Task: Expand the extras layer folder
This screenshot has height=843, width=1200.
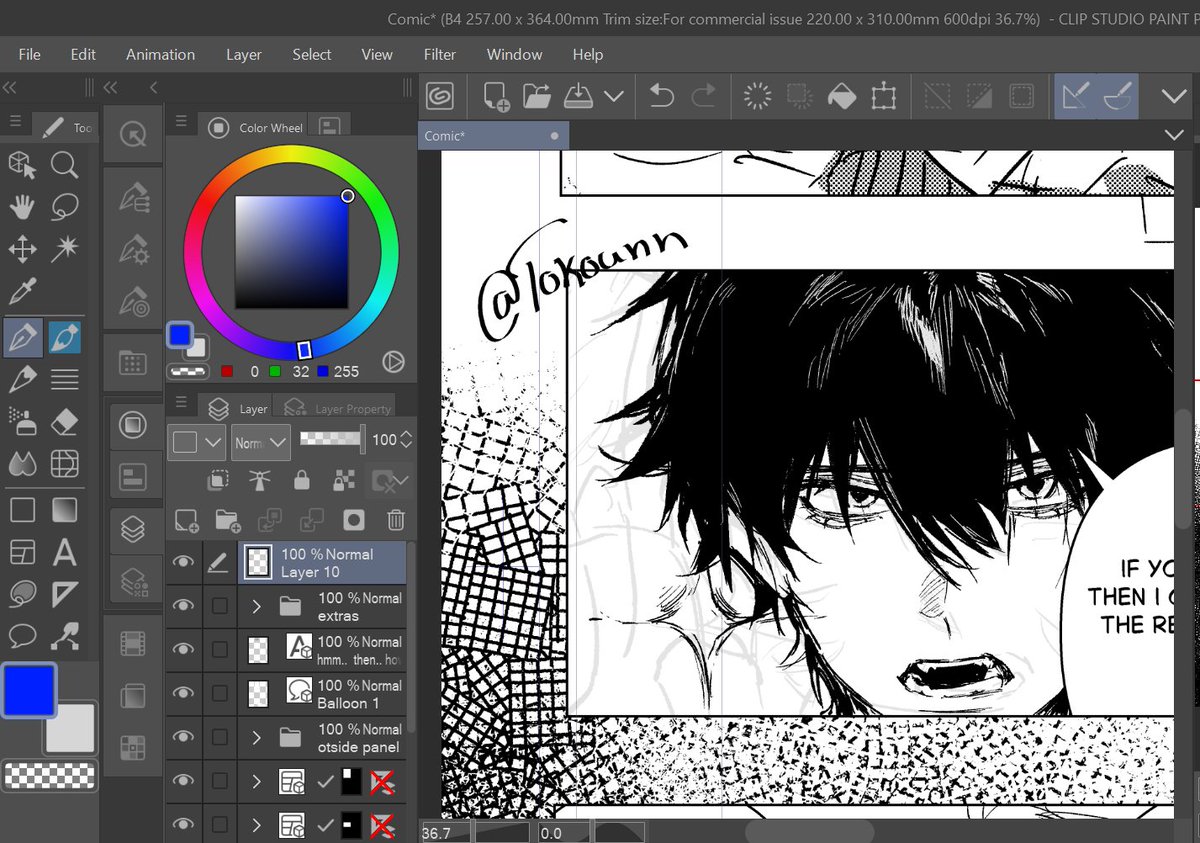Action: tap(257, 606)
